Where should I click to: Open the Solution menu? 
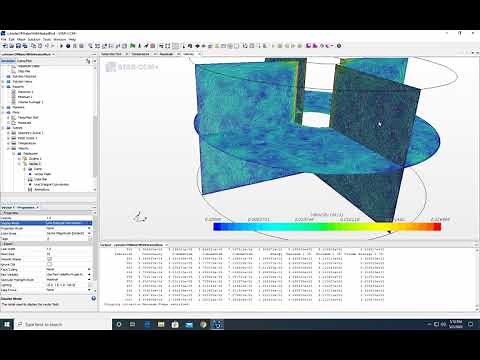[34, 39]
